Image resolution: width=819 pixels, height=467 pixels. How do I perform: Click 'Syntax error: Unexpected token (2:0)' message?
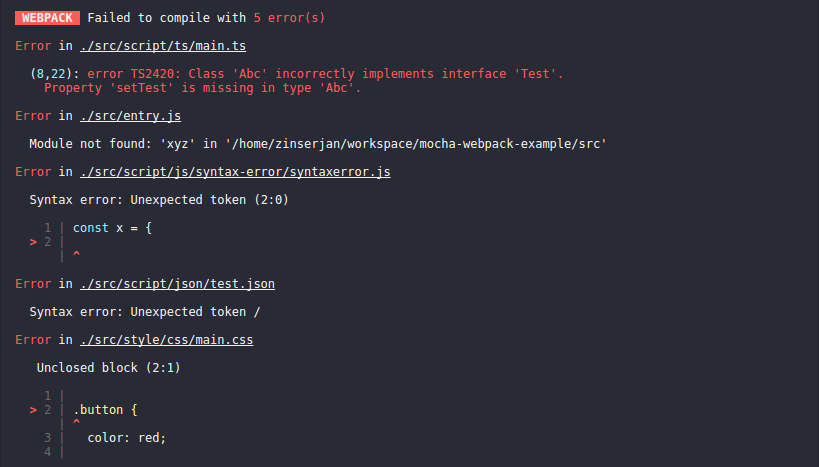(x=159, y=200)
